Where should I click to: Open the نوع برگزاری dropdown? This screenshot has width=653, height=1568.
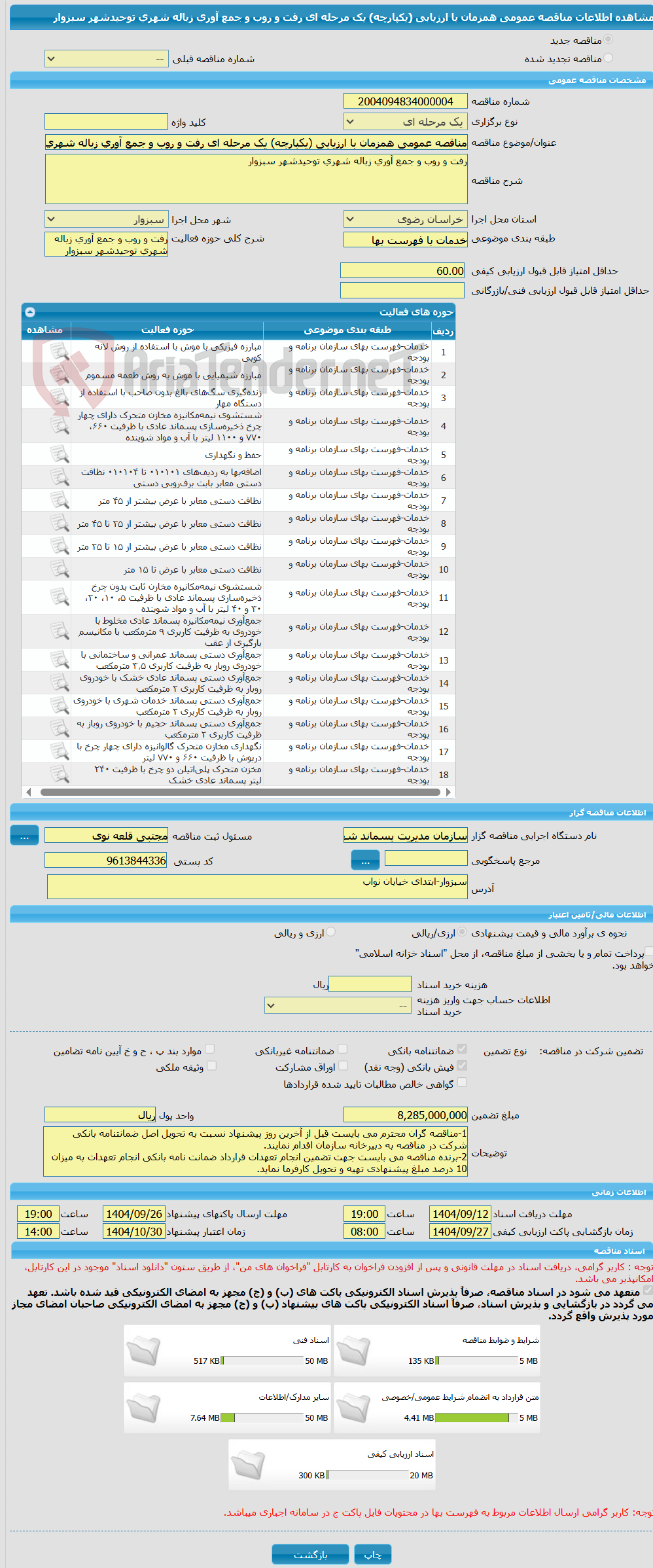(405, 122)
